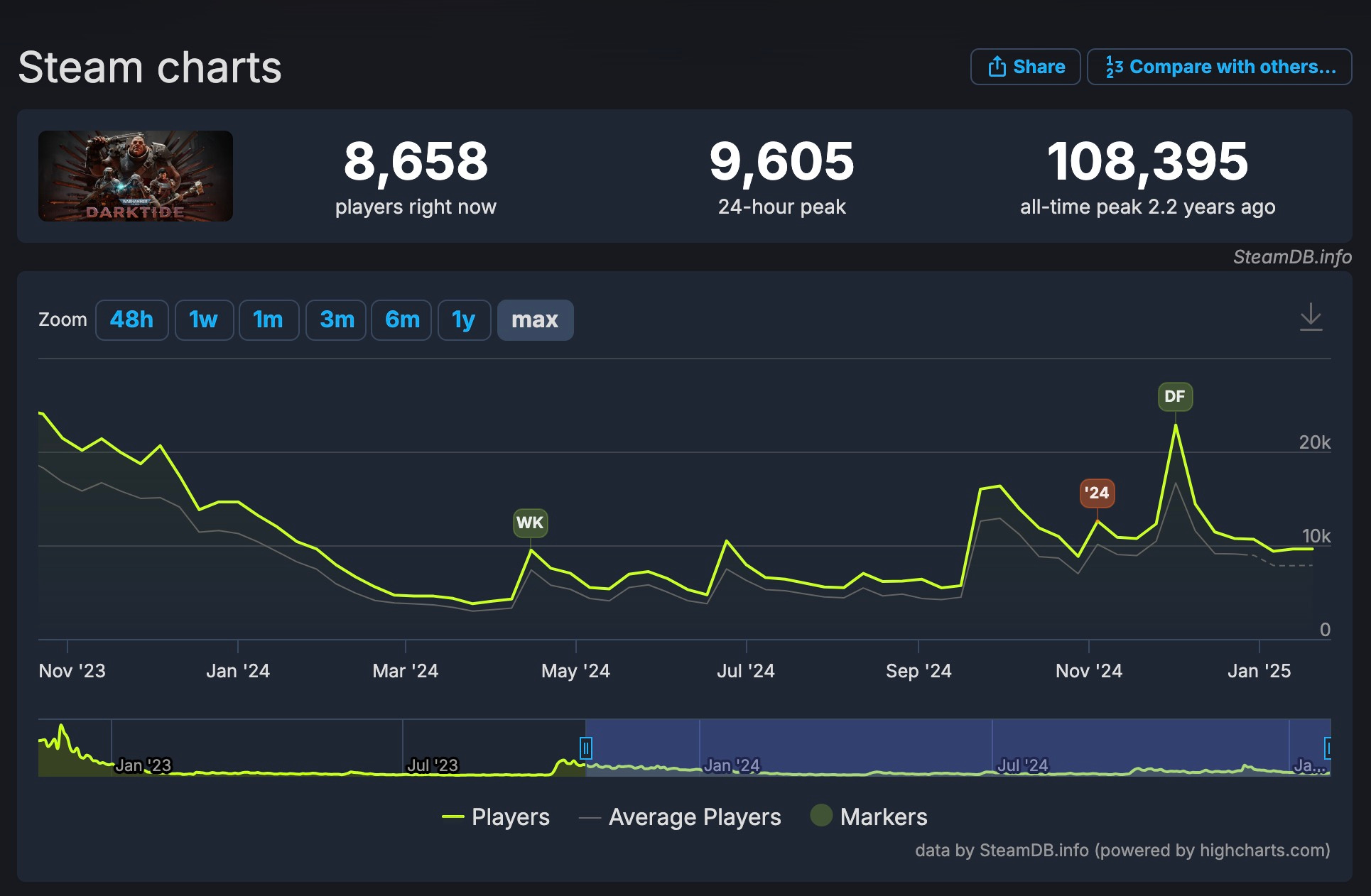Select the 1w zoom range

pos(204,319)
